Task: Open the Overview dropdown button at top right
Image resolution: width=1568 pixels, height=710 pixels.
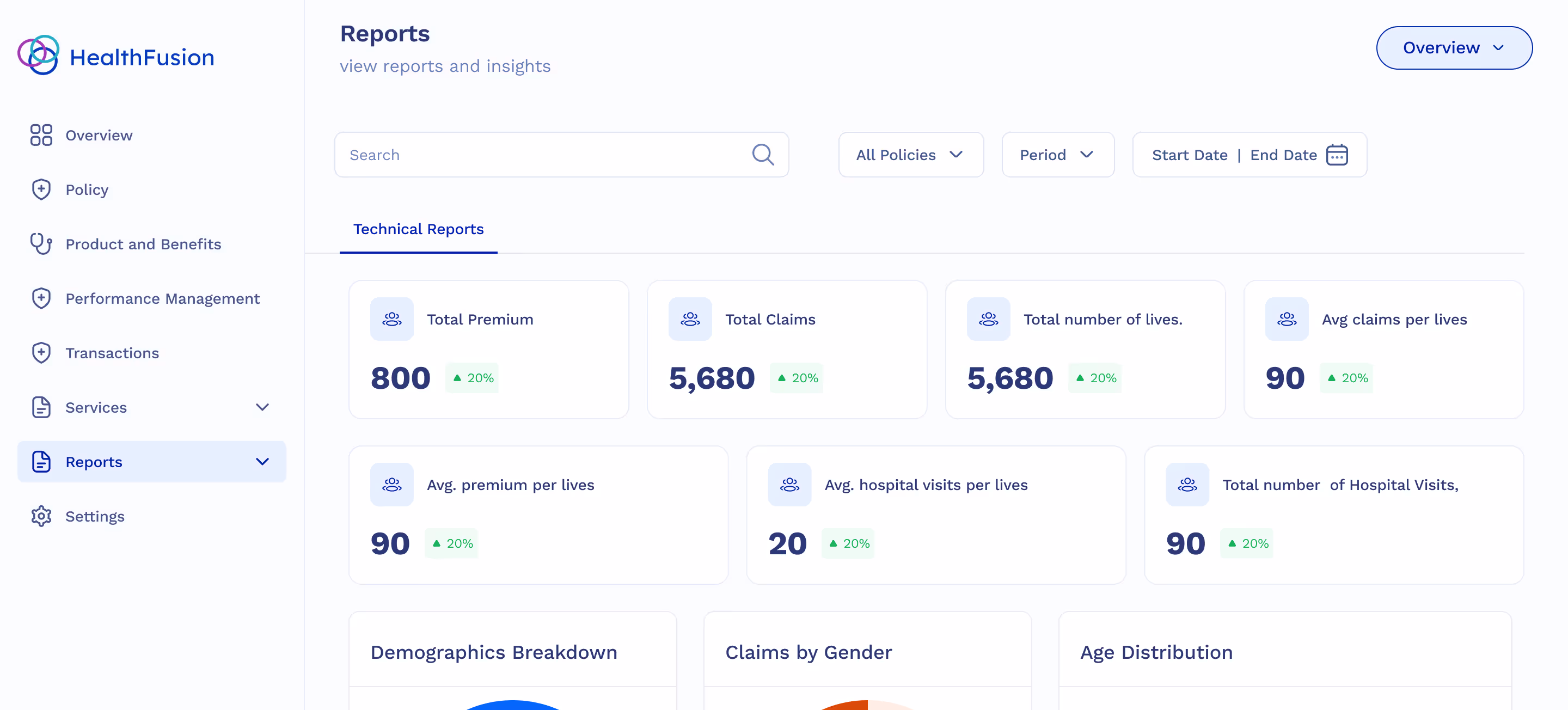Action: (x=1454, y=47)
